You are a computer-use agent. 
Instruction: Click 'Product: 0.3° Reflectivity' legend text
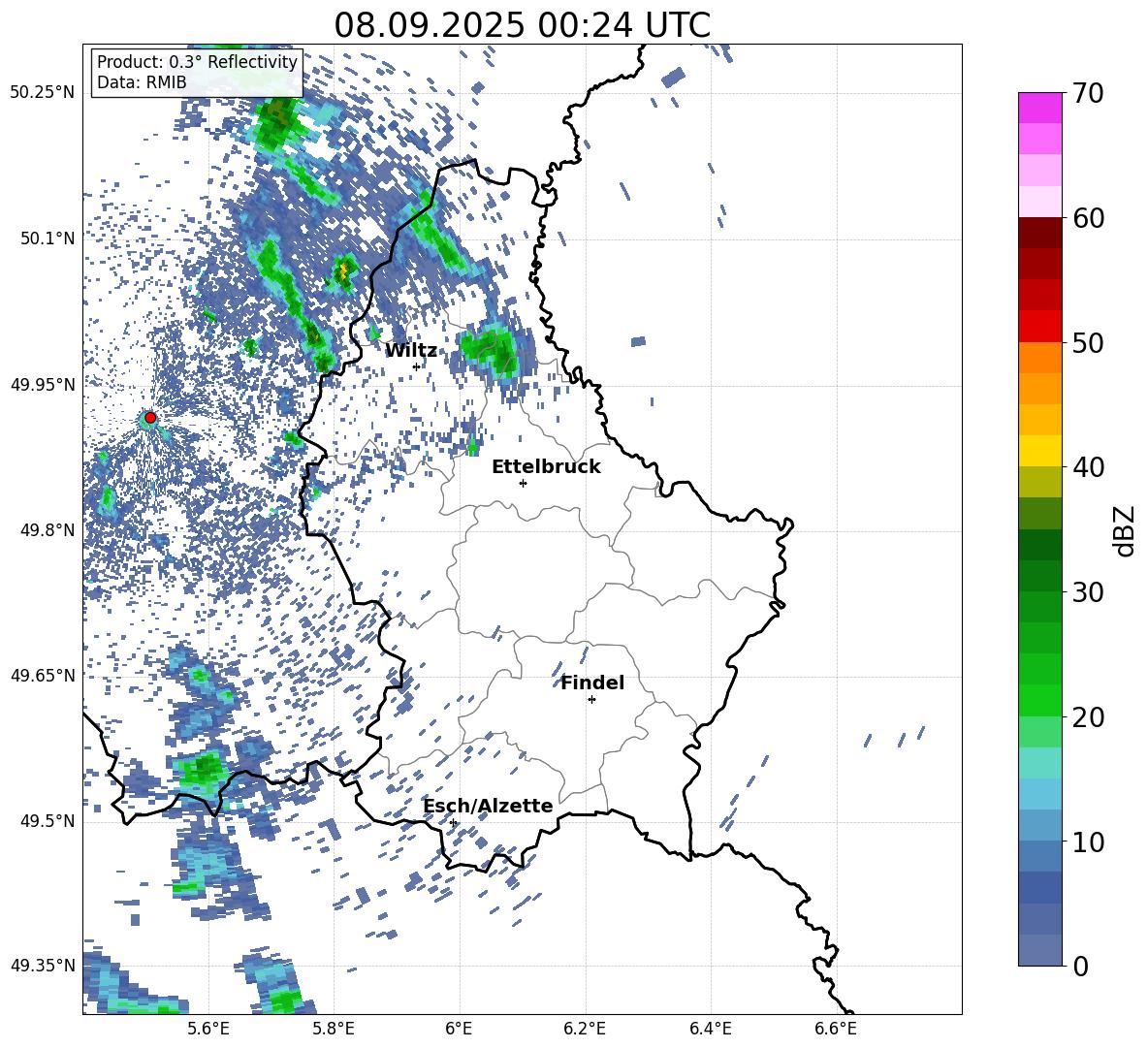pos(197,62)
